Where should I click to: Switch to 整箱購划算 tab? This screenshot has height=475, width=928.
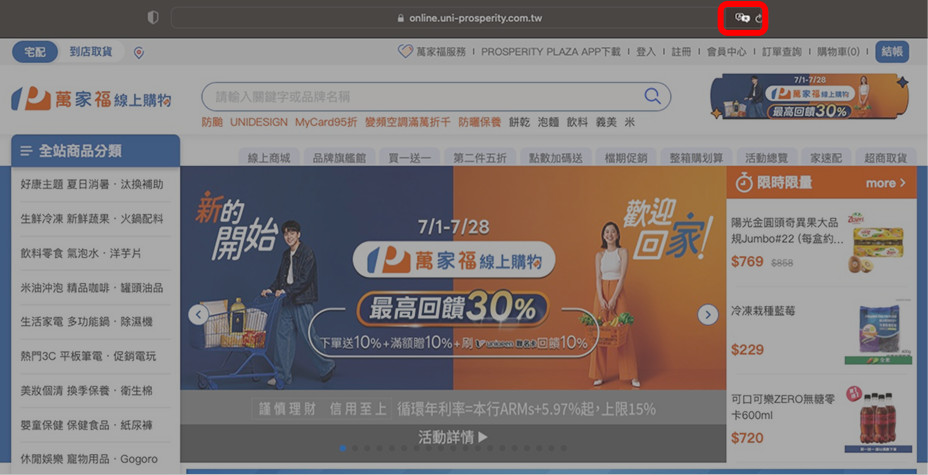pos(696,157)
